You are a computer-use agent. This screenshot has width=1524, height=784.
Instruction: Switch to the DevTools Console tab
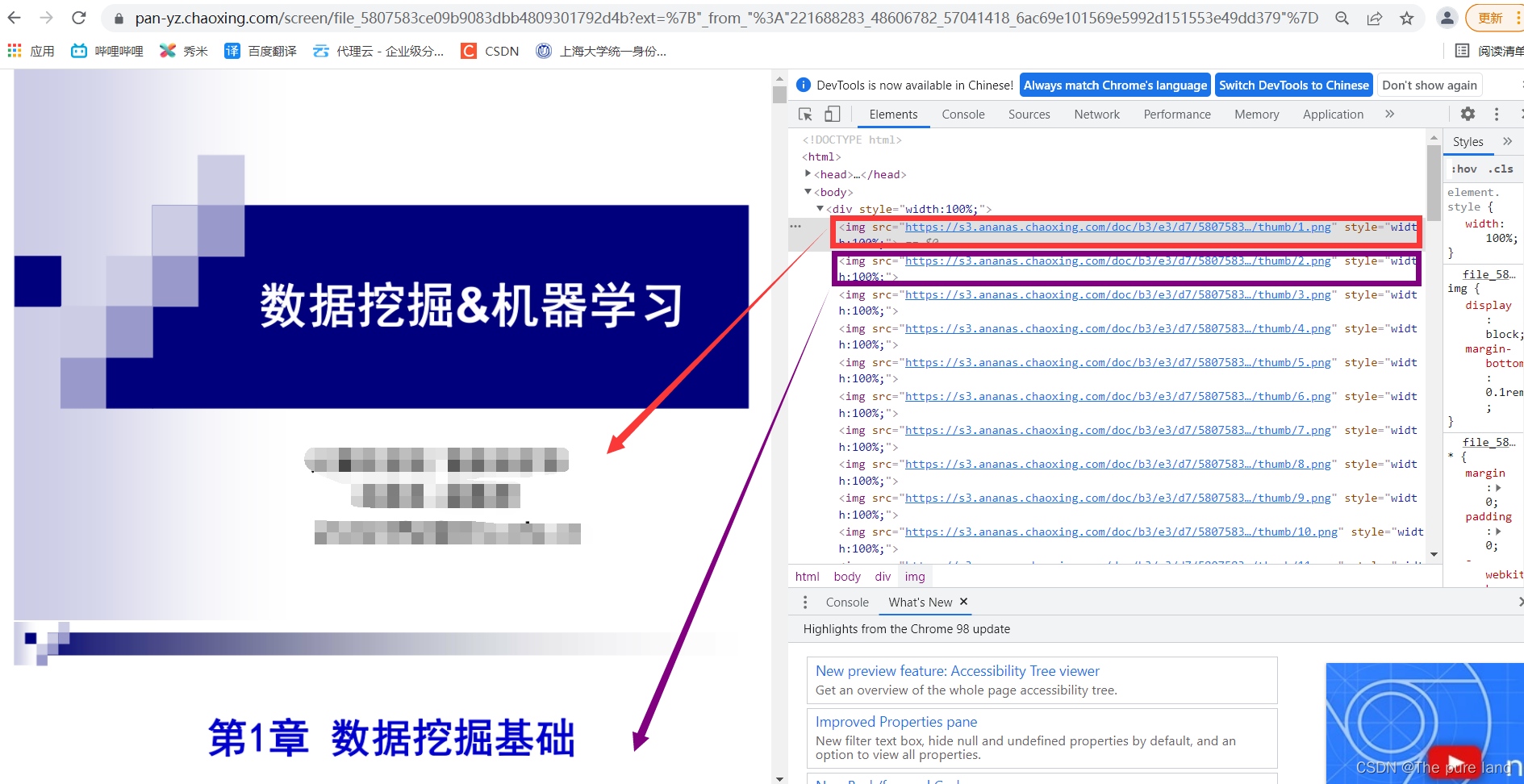click(963, 115)
